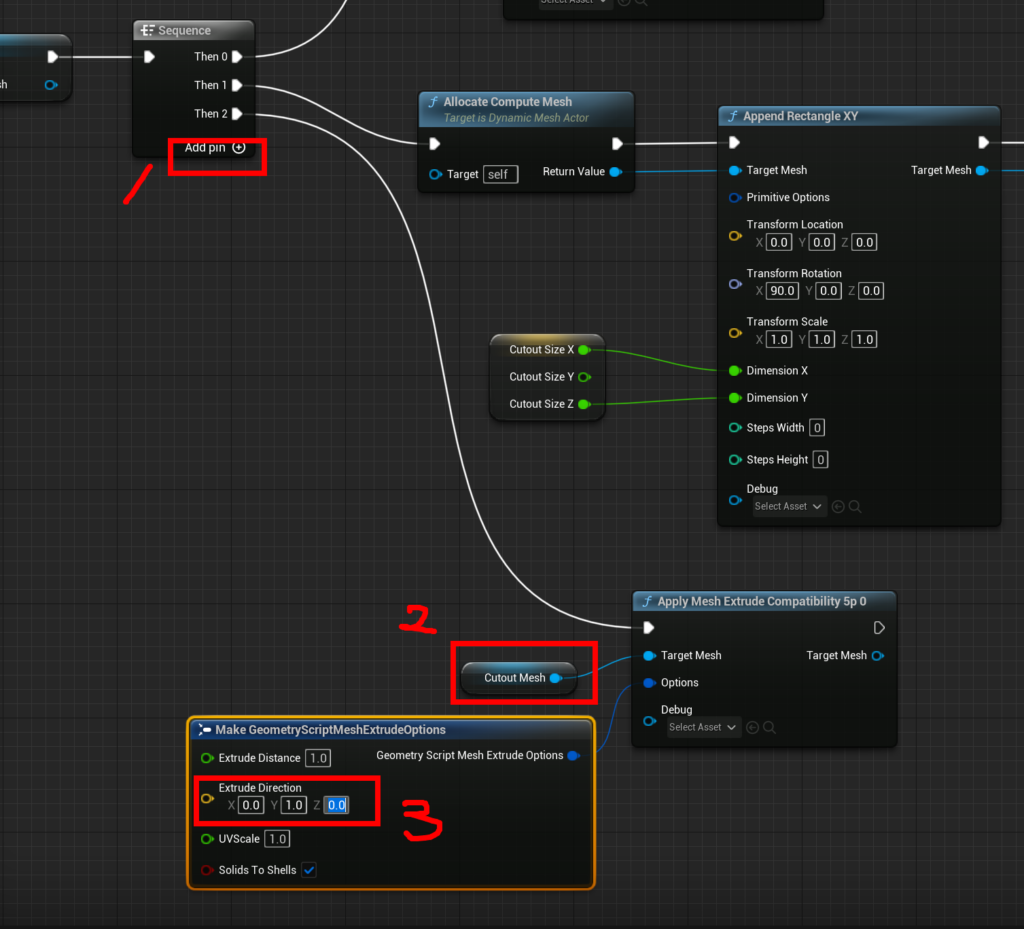Click the Target pin on Allocate Compute Mesh
This screenshot has height=929, width=1024.
436,174
